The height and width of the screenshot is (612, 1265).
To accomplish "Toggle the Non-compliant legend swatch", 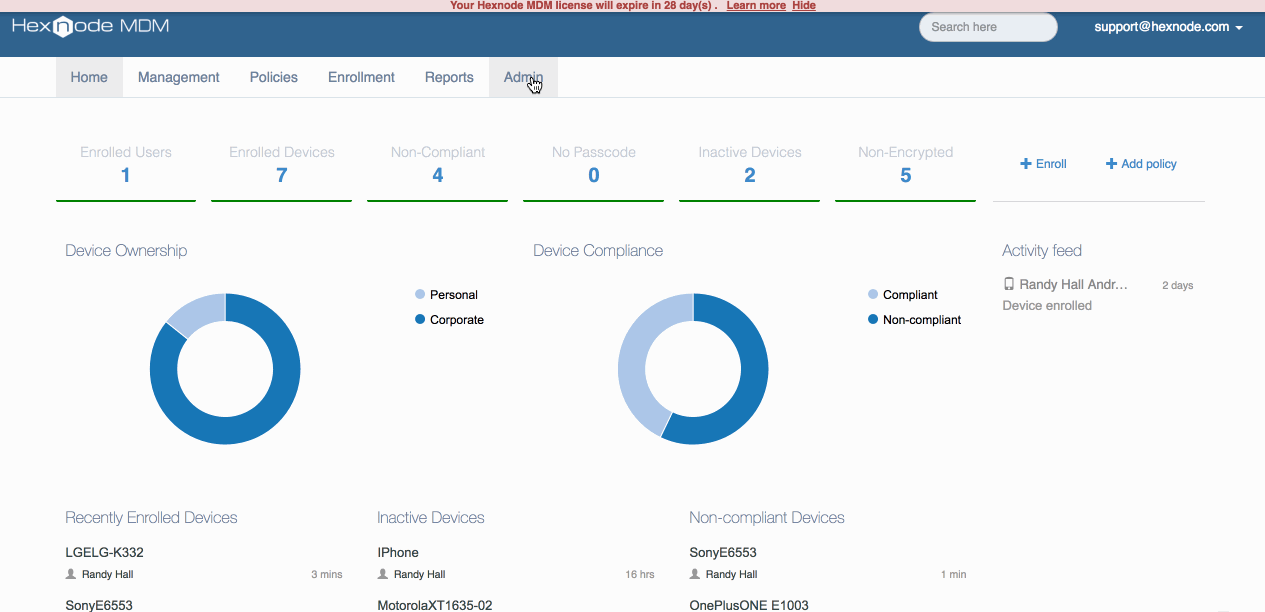I will pos(873,320).
